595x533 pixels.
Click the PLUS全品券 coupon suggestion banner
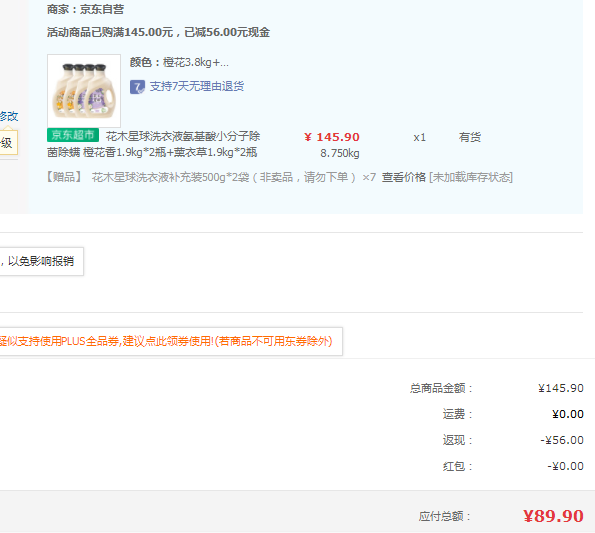coord(171,341)
